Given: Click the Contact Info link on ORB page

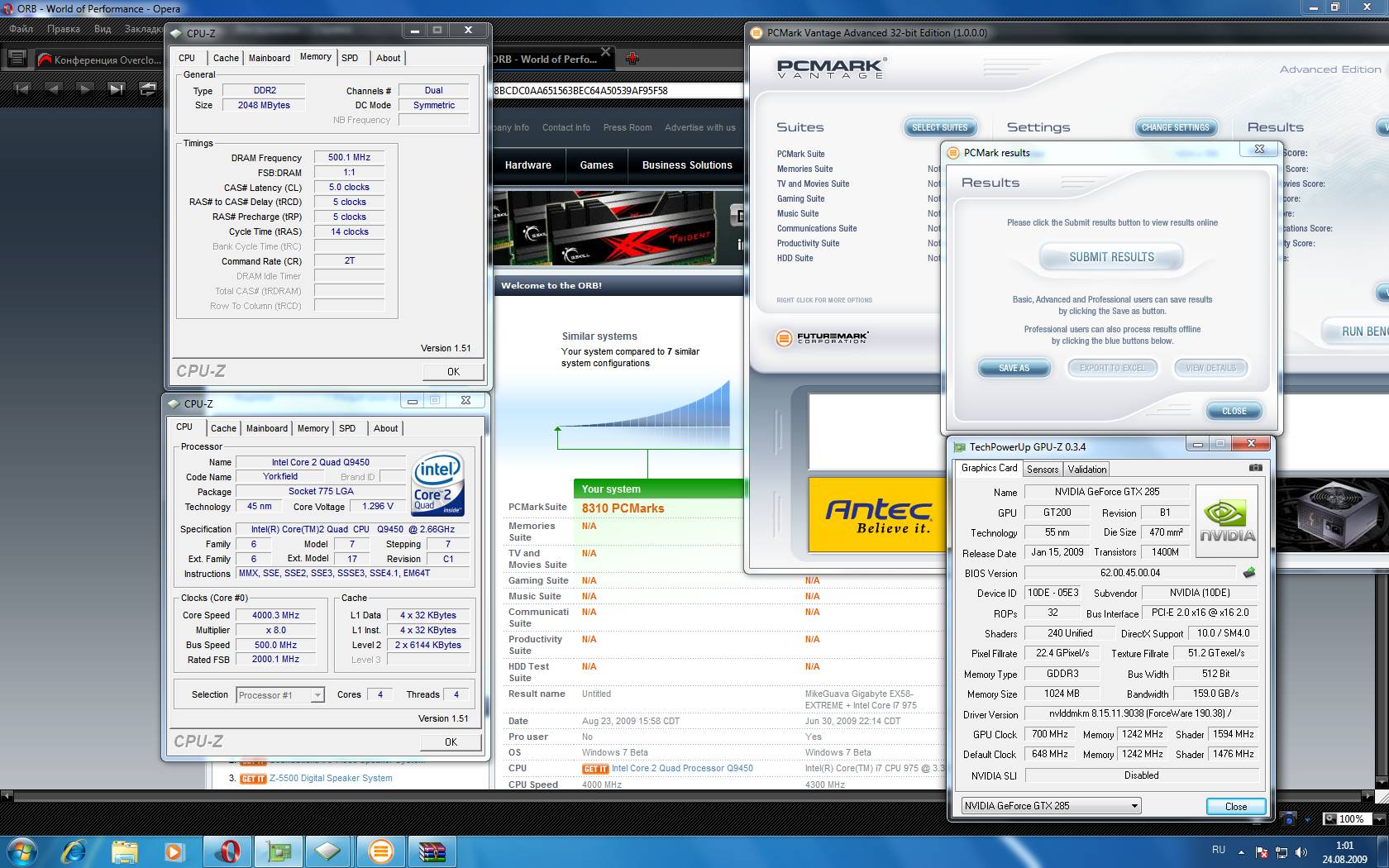Looking at the screenshot, I should coord(566,127).
